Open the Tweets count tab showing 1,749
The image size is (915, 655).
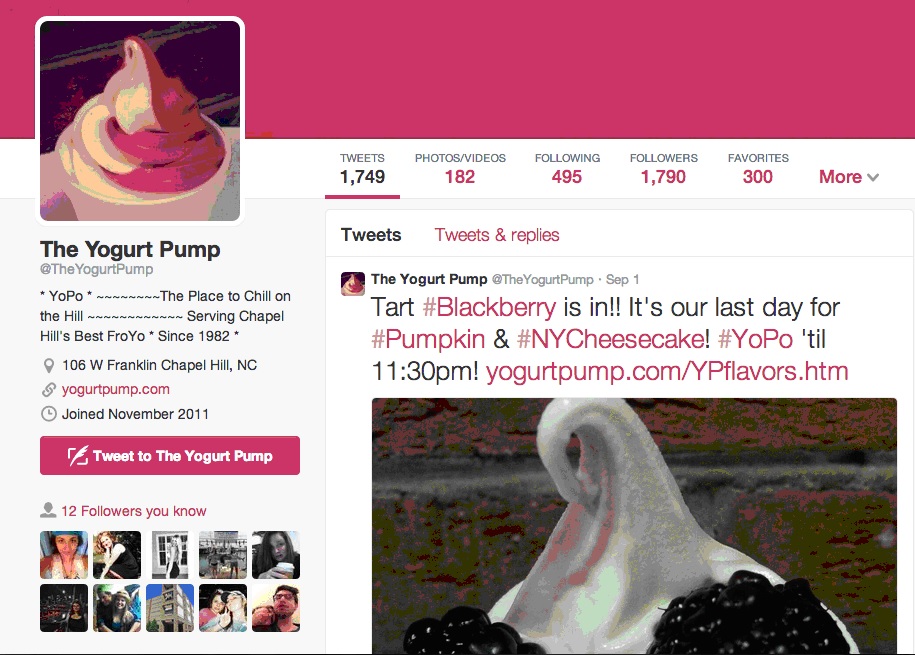[362, 170]
